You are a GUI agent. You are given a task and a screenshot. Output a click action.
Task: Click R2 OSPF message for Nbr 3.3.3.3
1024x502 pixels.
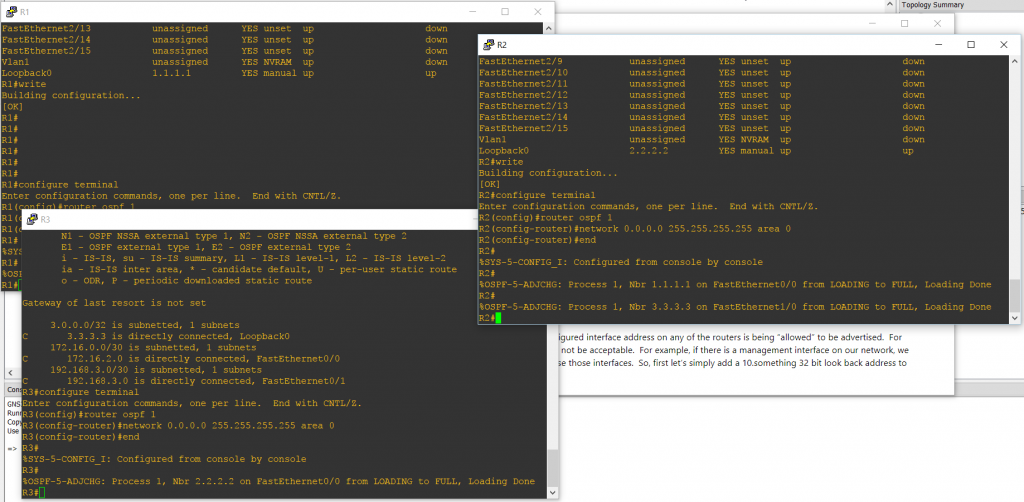tap(735, 307)
